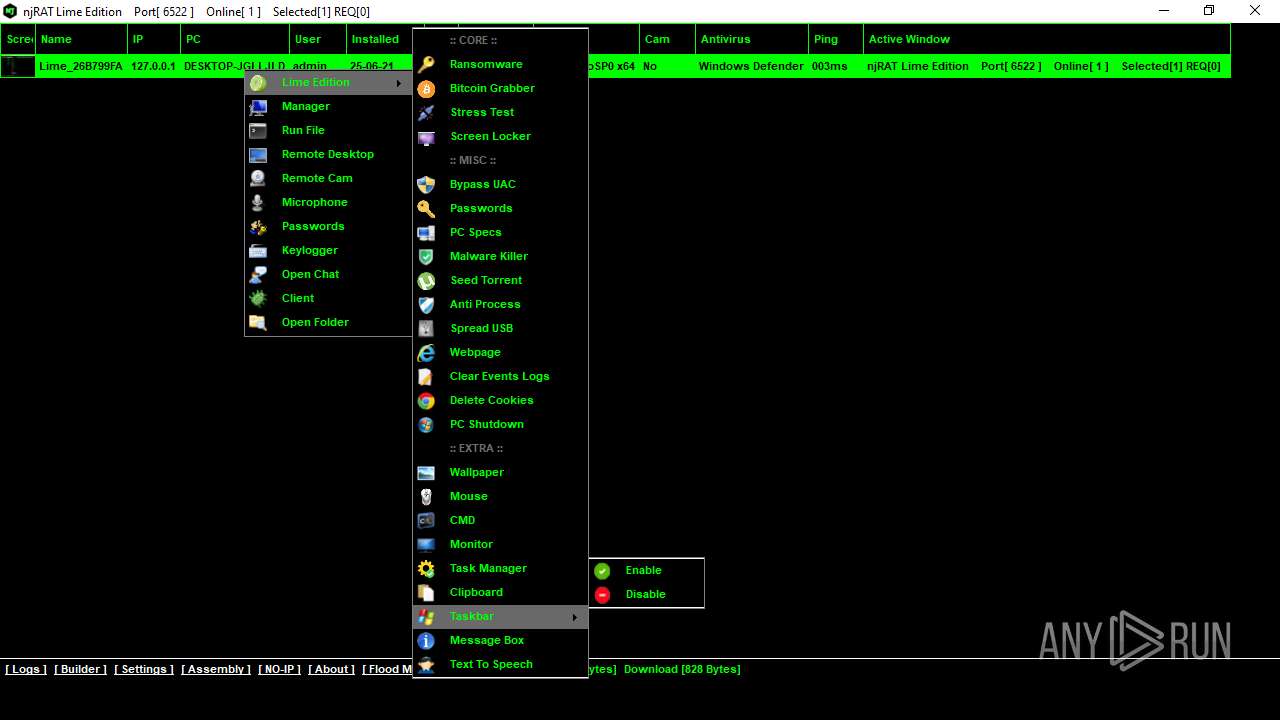Open the [Builder] link
Viewport: 1280px width, 720px height.
pos(80,669)
